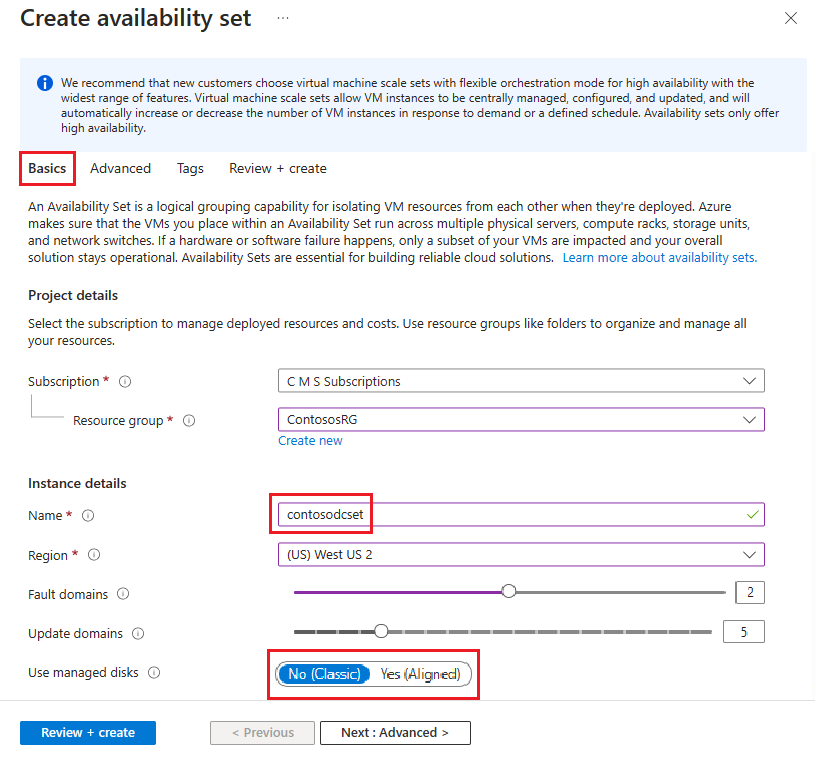Click inside the contosodcset name field
822x778 pixels.
[450, 514]
